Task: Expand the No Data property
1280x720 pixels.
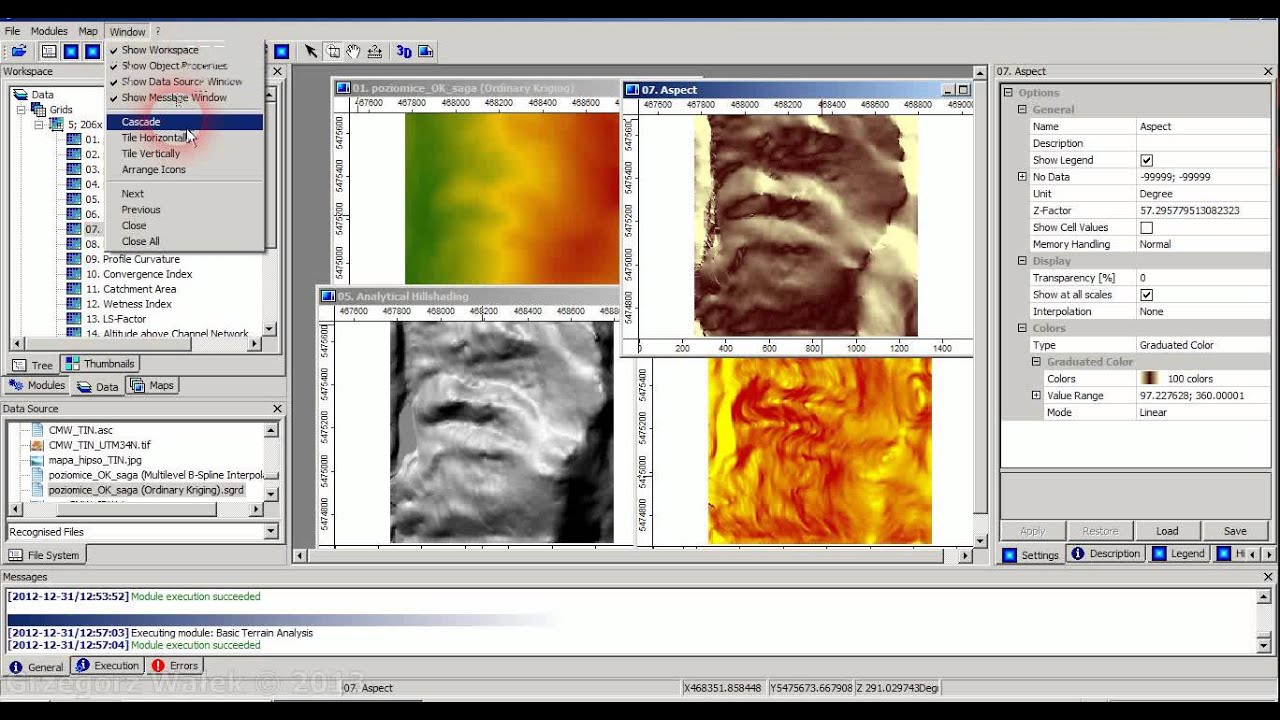Action: point(1022,177)
